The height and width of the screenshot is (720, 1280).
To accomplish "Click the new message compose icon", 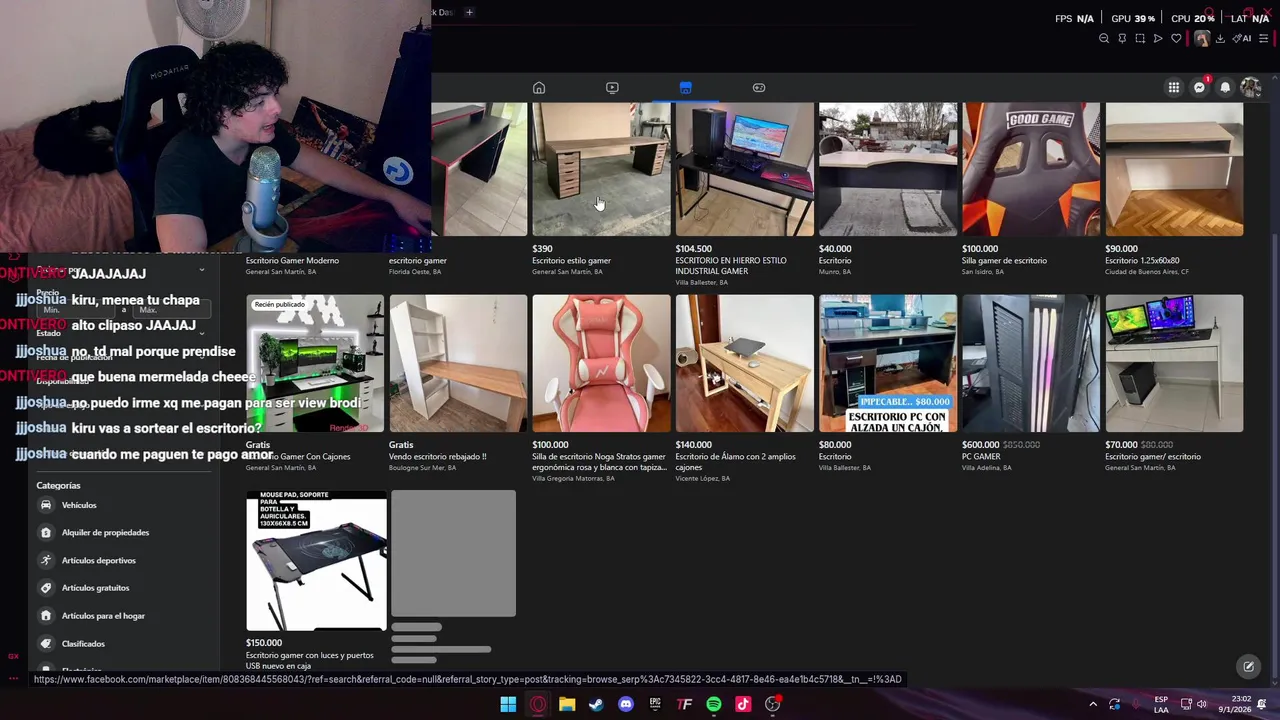I will pos(1248,667).
